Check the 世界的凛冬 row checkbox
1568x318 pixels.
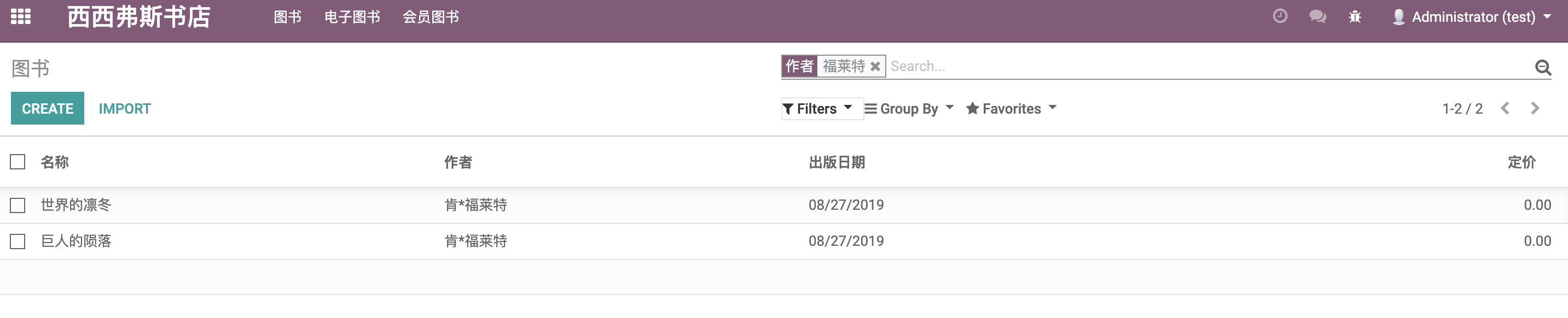[x=17, y=205]
